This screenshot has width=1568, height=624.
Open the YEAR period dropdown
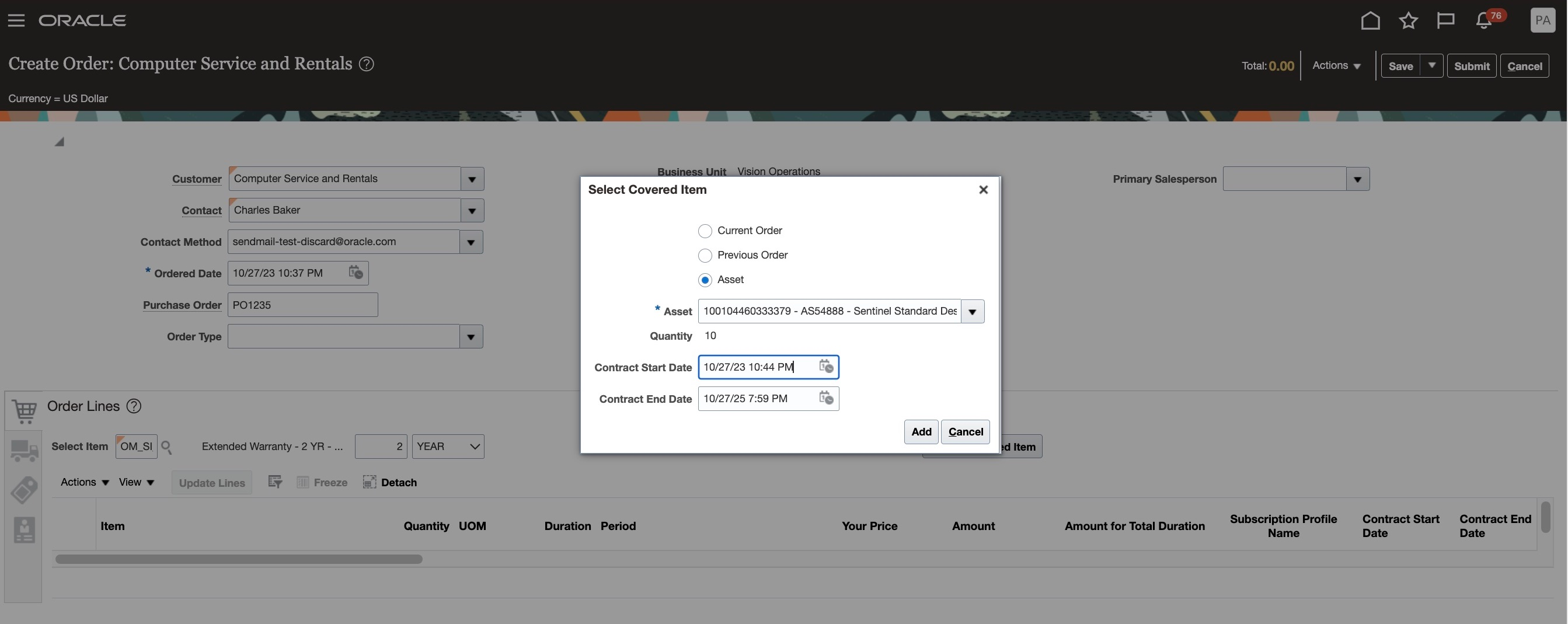coord(448,446)
